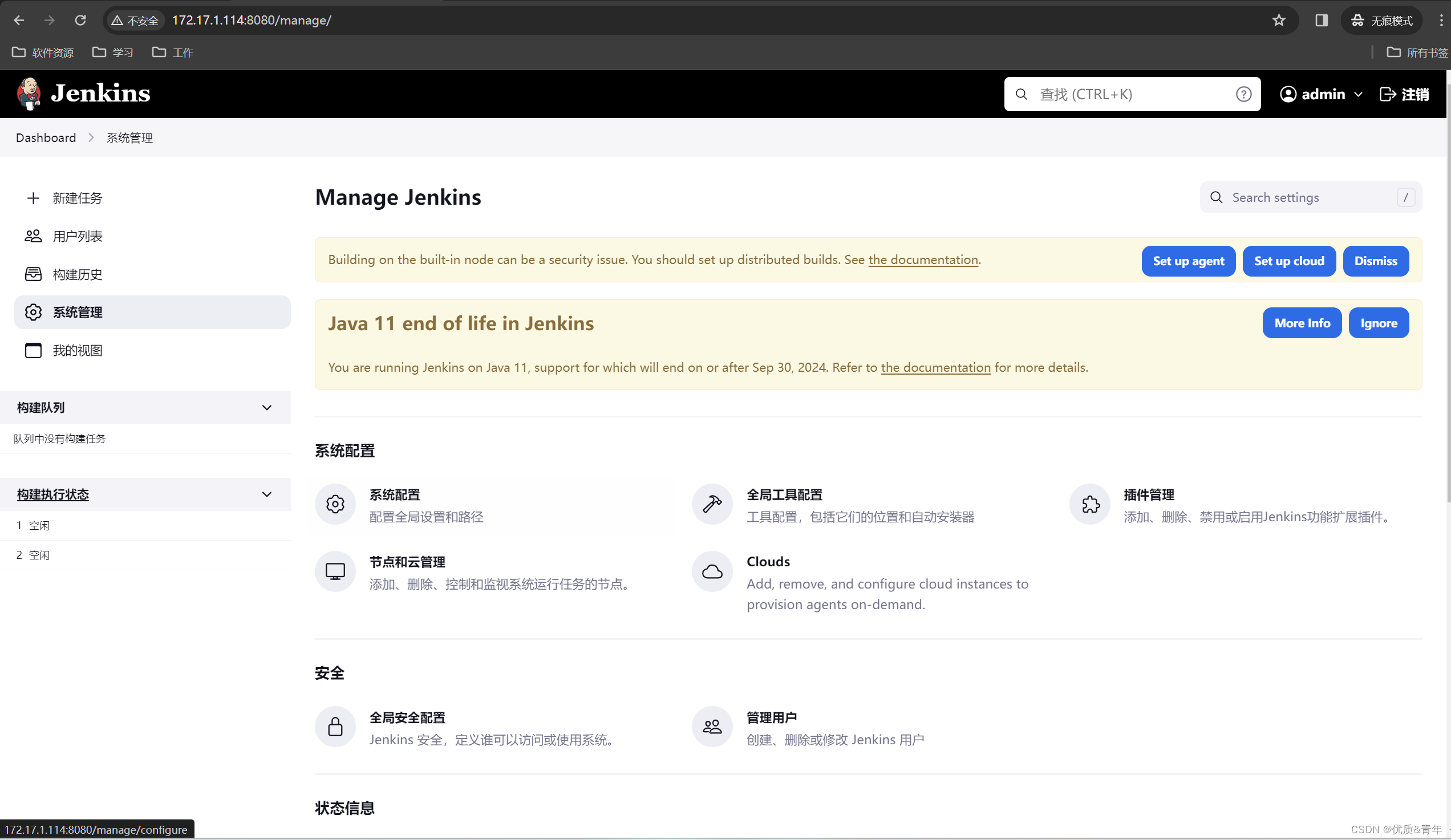Viewport: 1451px width, 840px height.
Task: Open the 所有书签 folder
Action: [1416, 52]
